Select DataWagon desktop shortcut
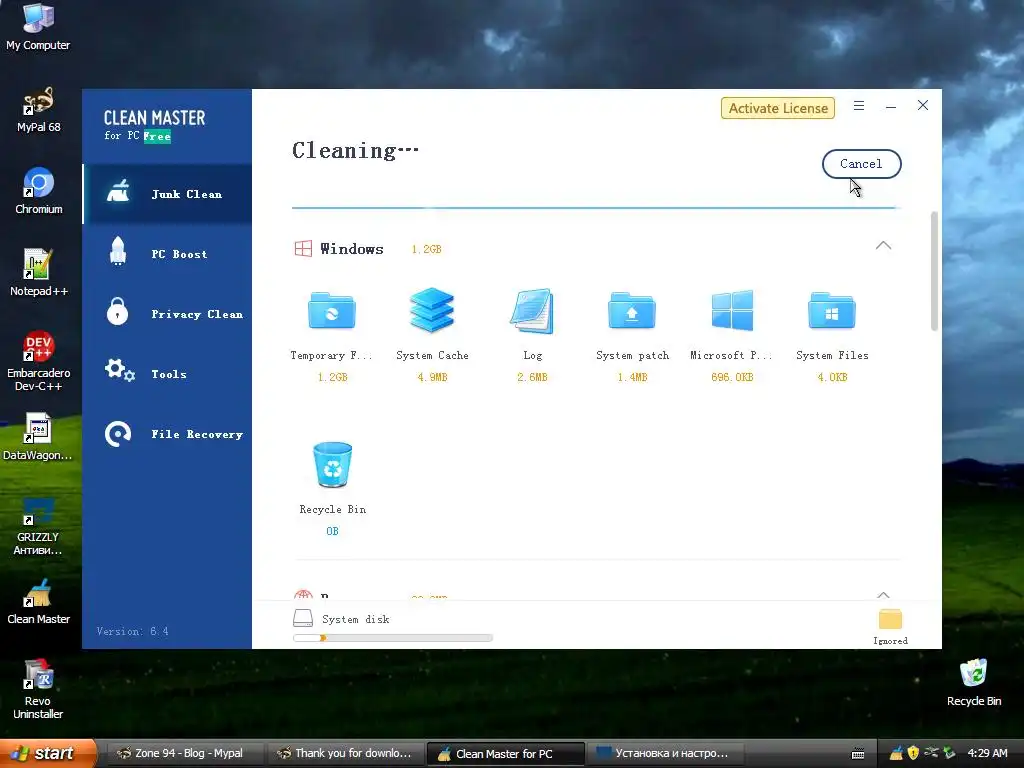Screen dimensions: 1024x768 point(38,437)
